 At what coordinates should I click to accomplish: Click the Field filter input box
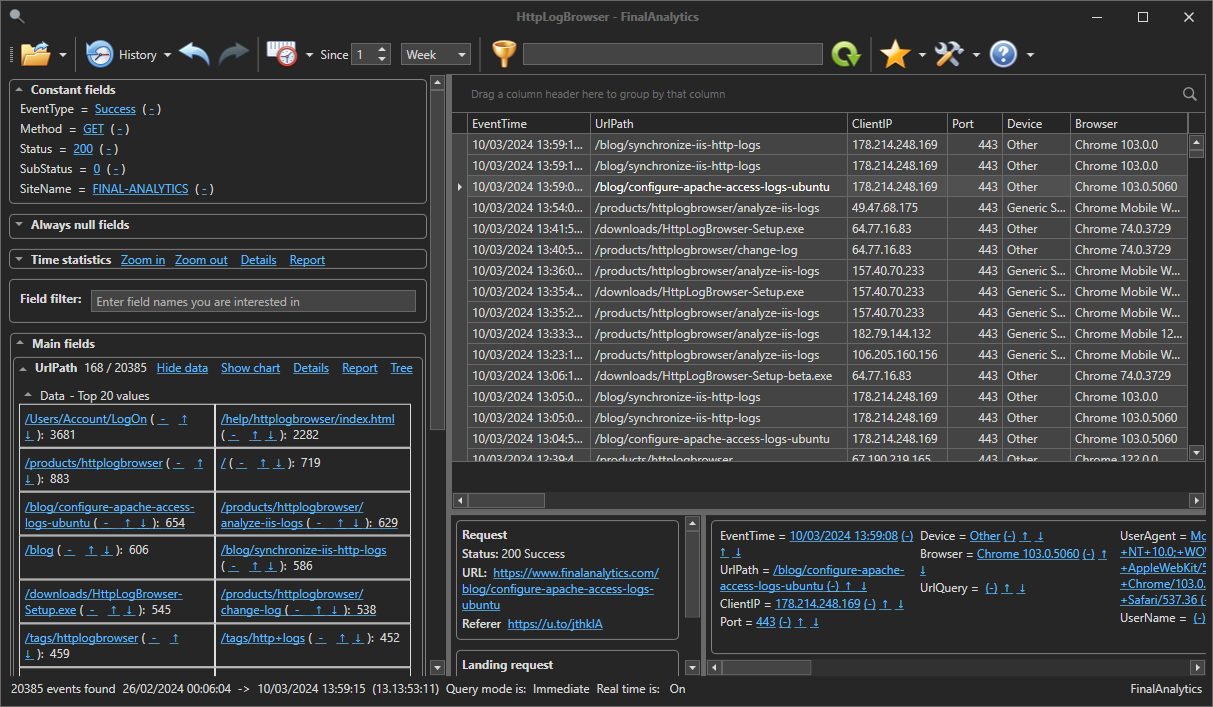click(253, 301)
